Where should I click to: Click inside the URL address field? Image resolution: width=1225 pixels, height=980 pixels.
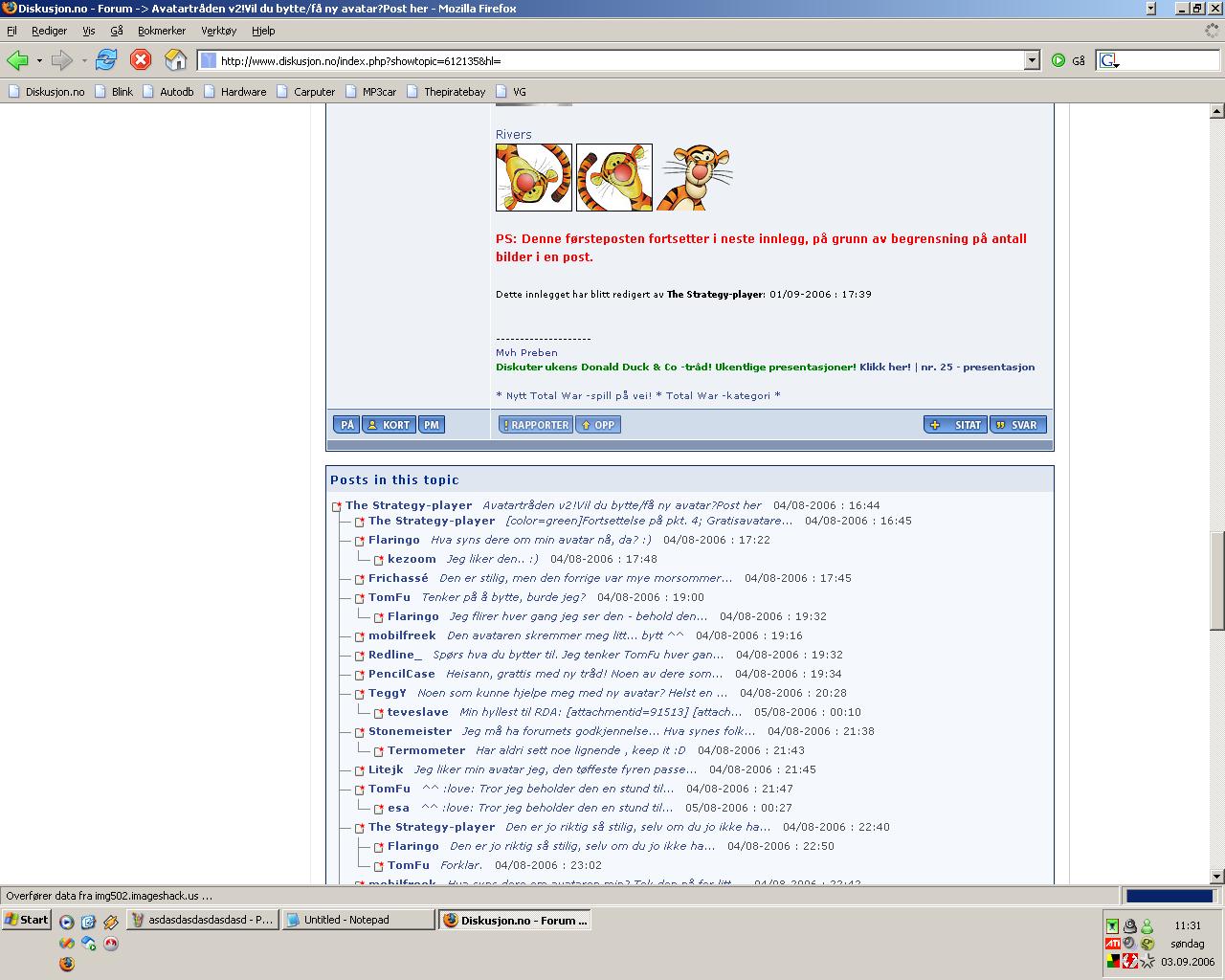point(620,60)
